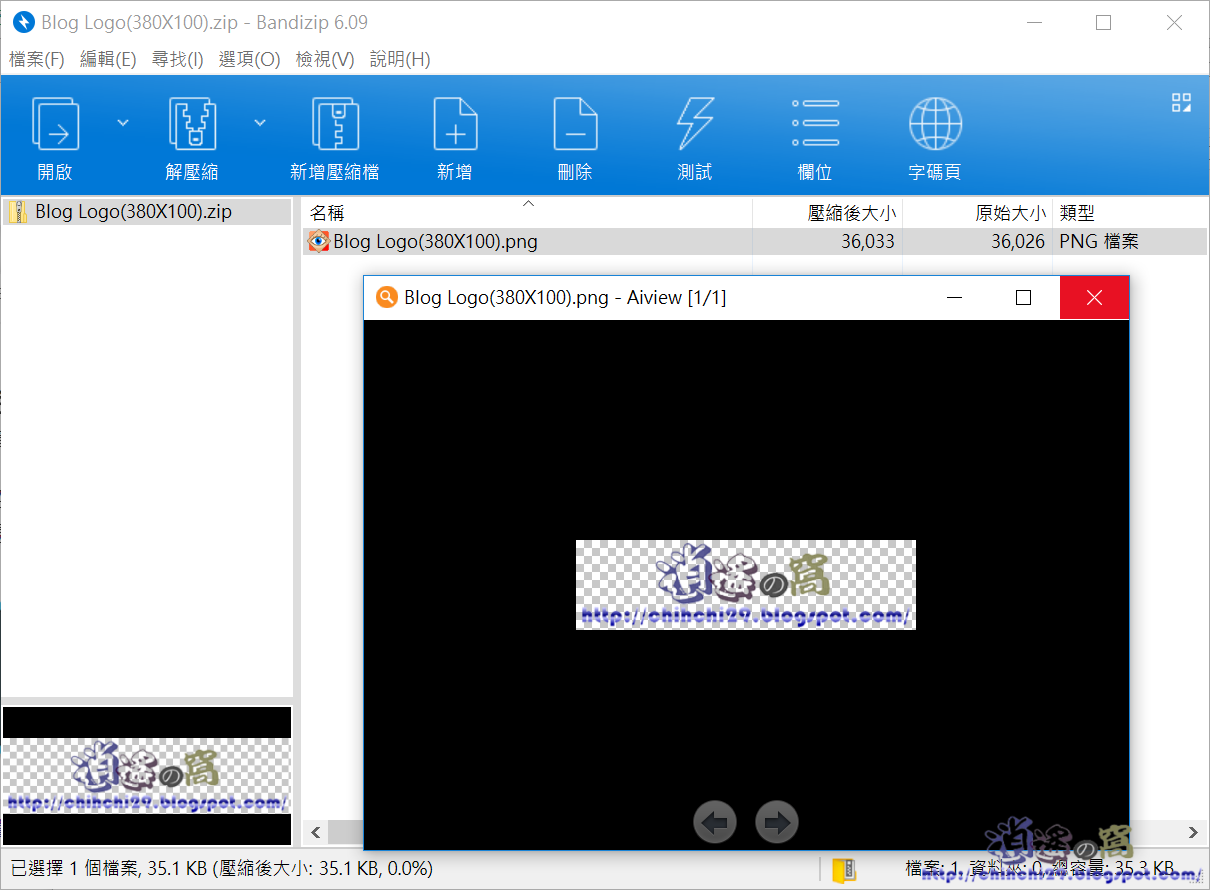Click the Test (測試) lightning icon
This screenshot has width=1210, height=890.
(695, 125)
